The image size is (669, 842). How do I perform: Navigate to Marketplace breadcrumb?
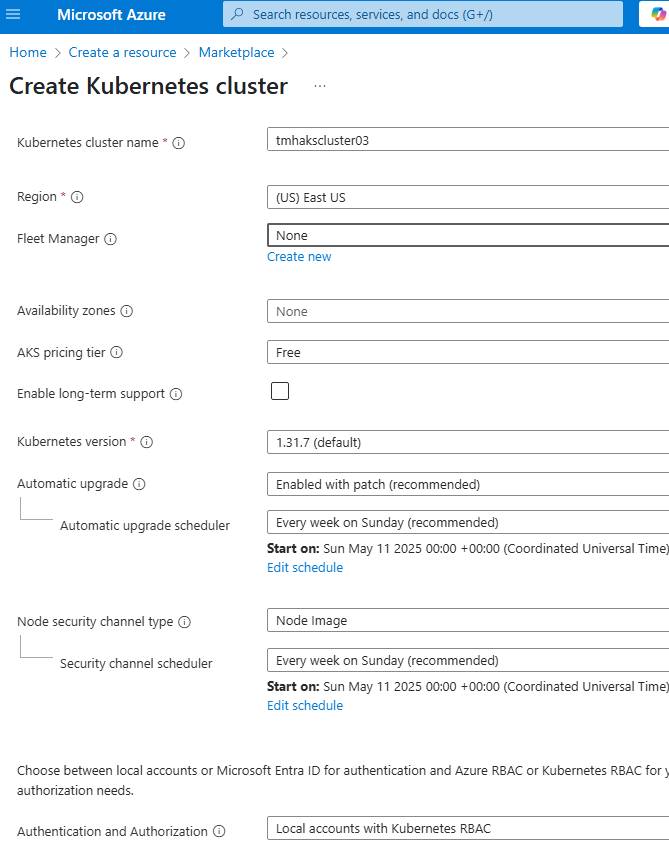pos(236,52)
